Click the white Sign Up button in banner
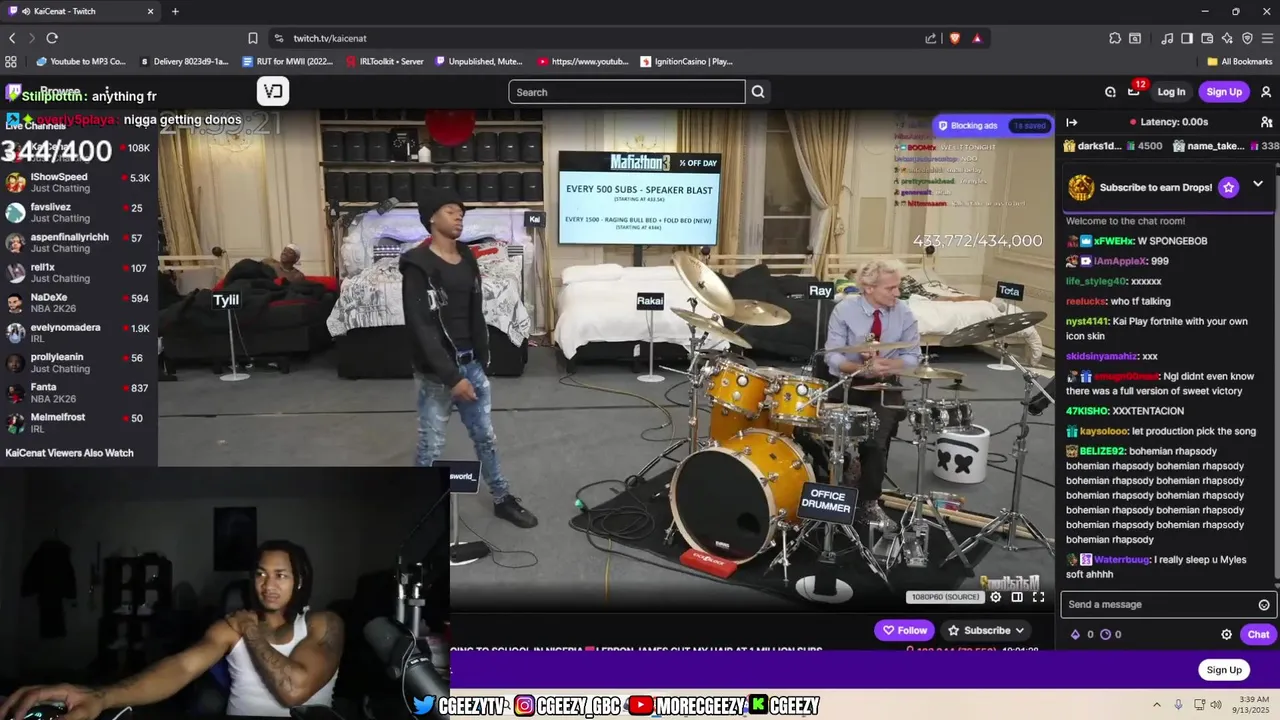Viewport: 1280px width, 720px height. pos(1223,670)
